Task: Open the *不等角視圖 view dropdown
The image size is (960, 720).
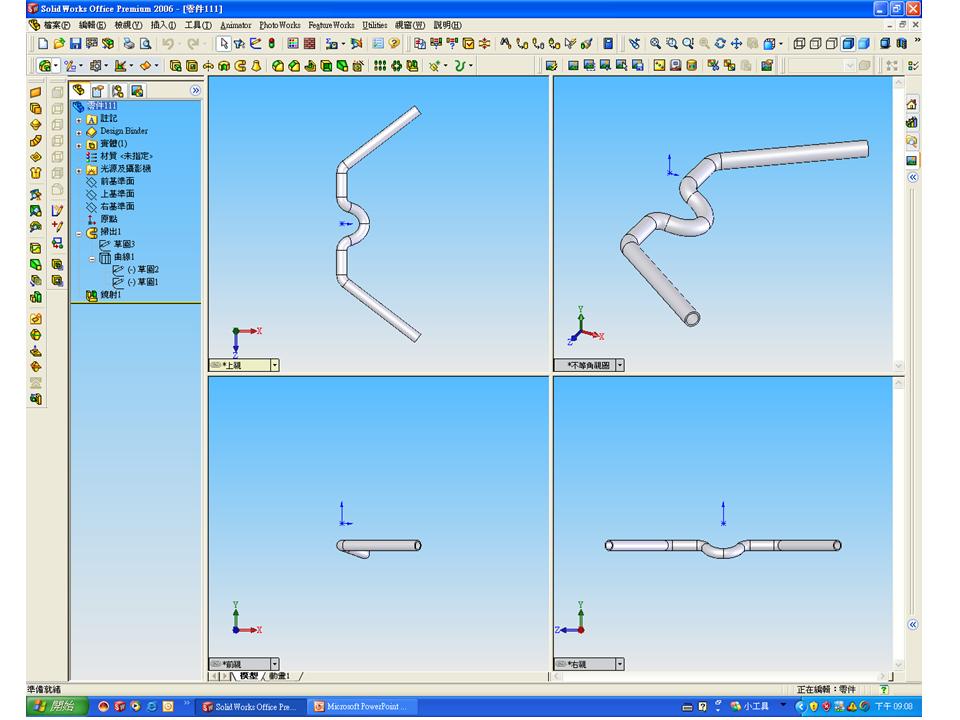Action: (620, 365)
